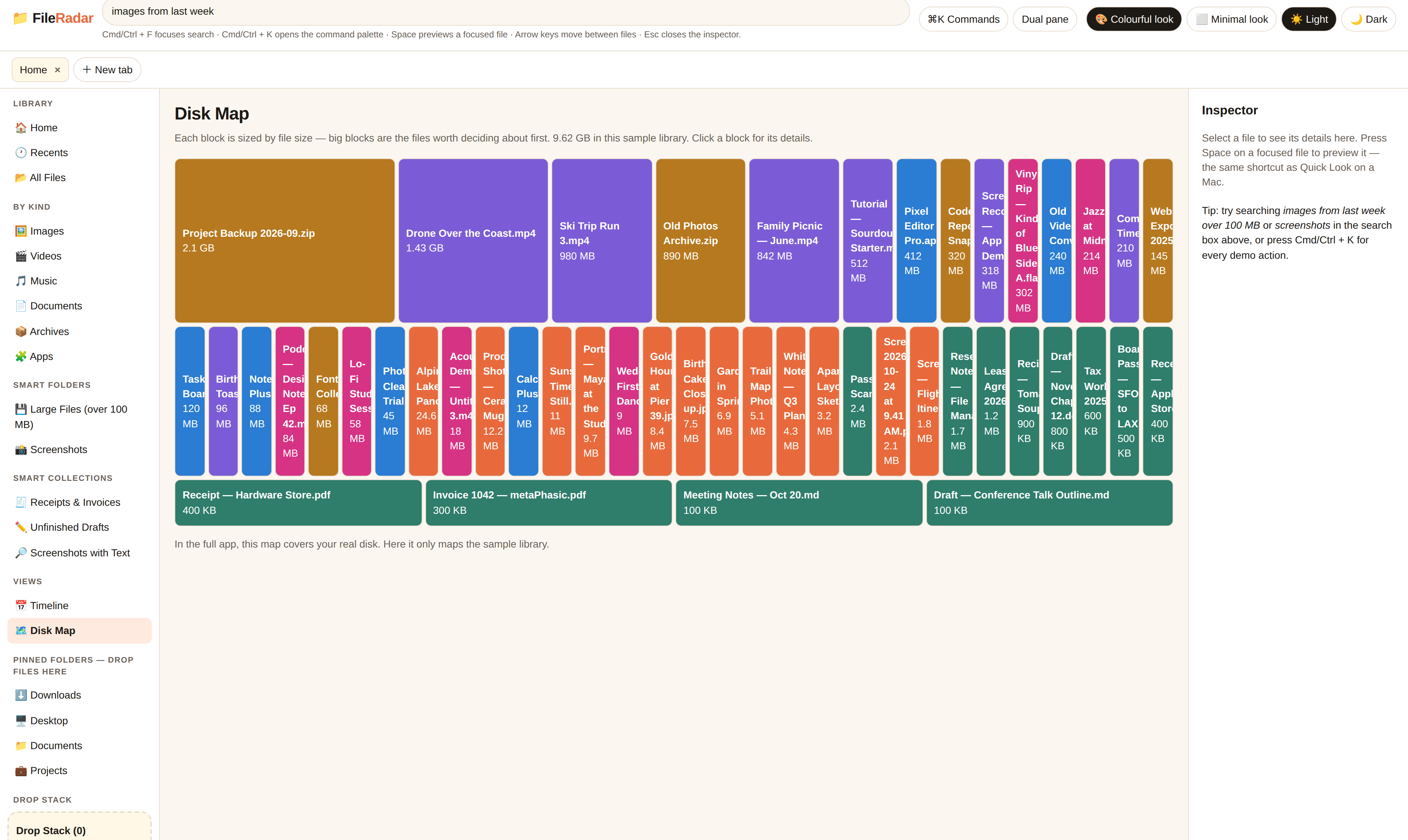Select Light theme
The height and width of the screenshot is (840, 1408).
1309,19
